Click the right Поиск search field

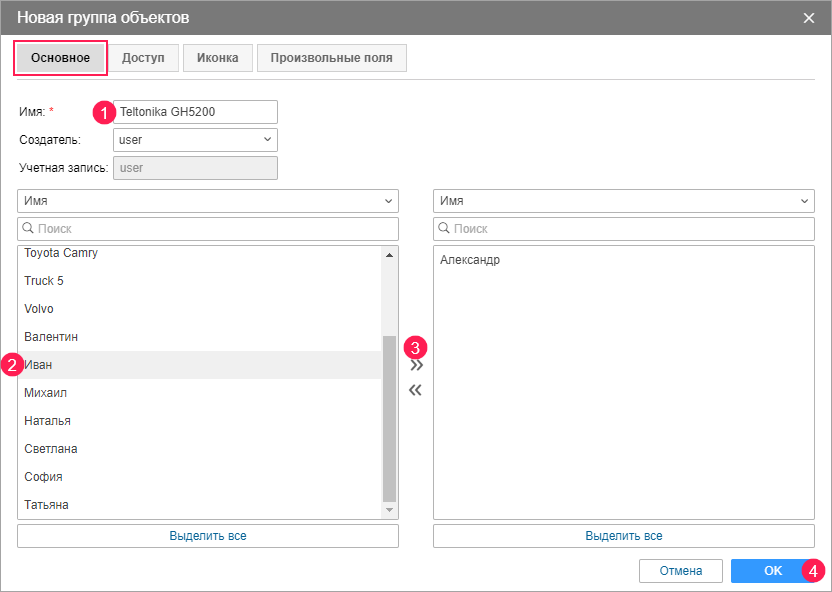click(624, 229)
